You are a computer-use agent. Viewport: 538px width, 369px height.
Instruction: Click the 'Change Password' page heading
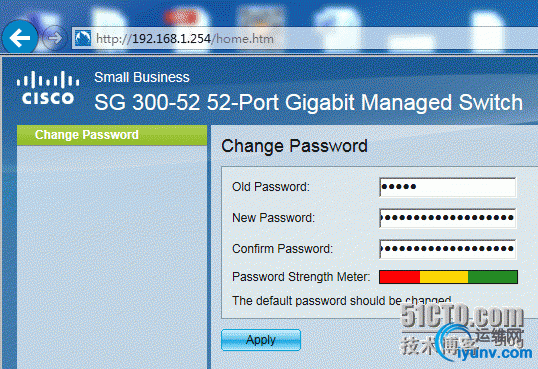coord(294,146)
